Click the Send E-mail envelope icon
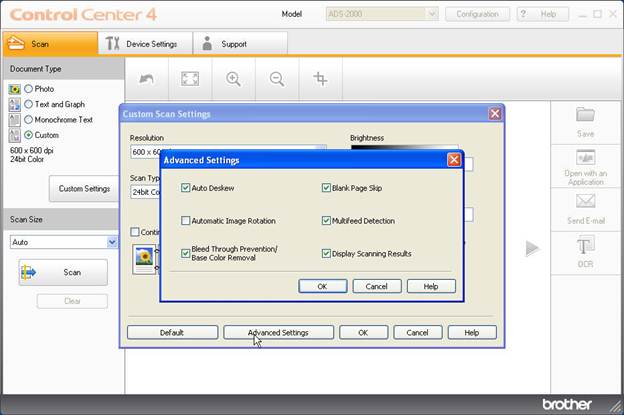 (585, 202)
